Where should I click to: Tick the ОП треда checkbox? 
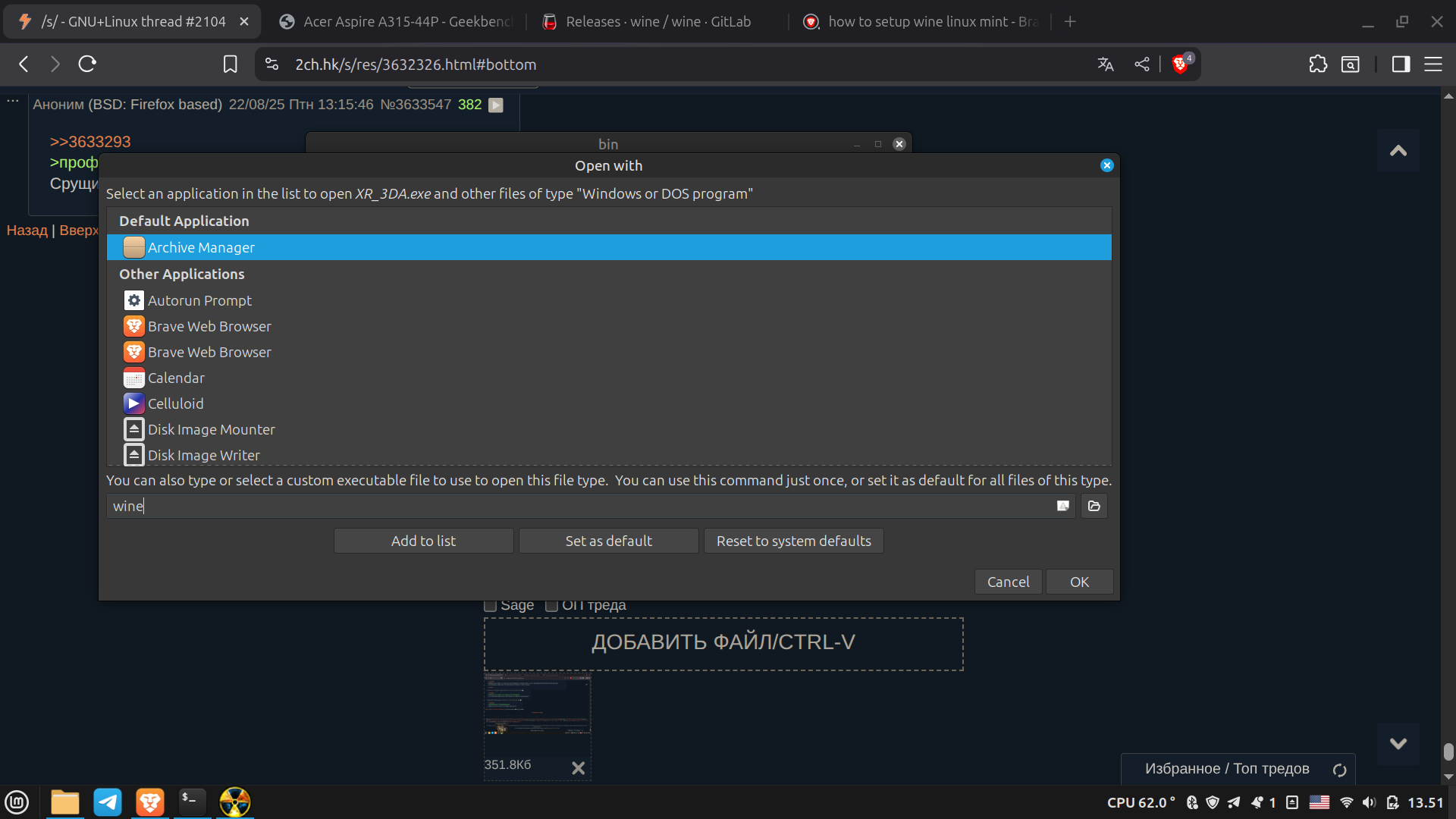coord(551,606)
